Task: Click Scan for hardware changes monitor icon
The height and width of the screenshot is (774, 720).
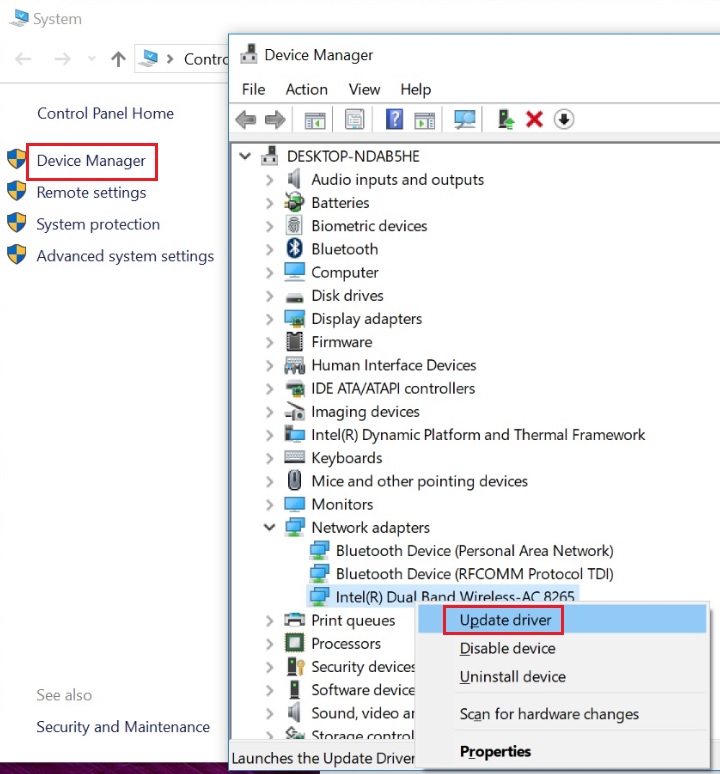Action: point(464,119)
